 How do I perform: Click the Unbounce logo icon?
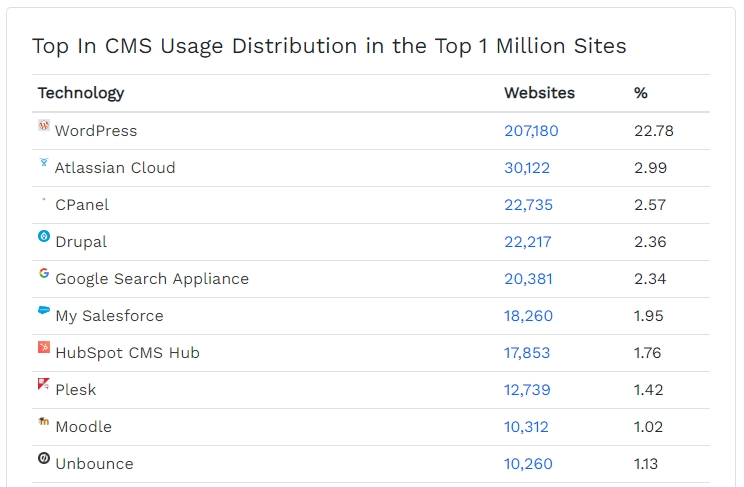tap(44, 459)
